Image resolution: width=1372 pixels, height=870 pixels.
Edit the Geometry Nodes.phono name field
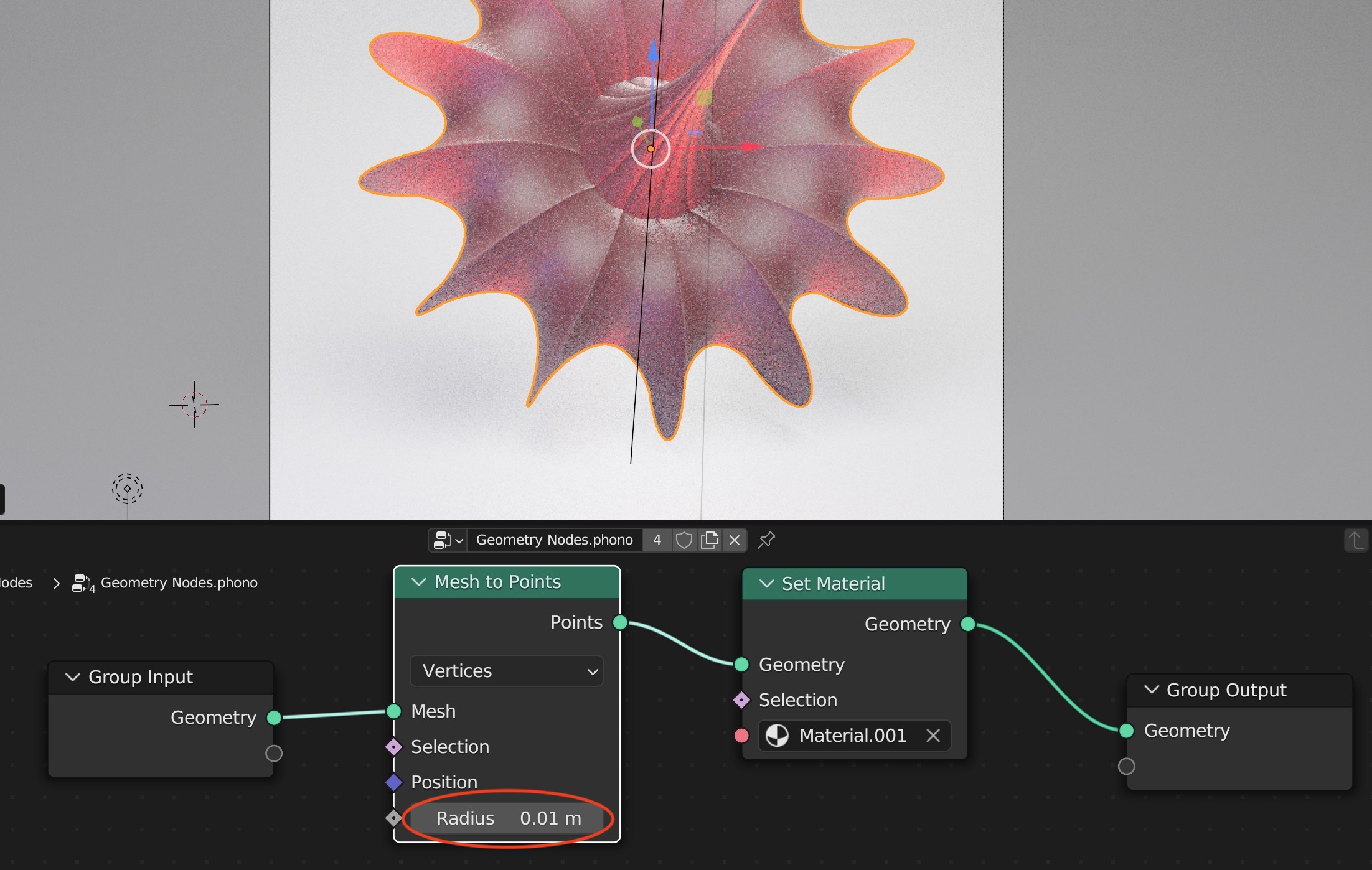coord(554,540)
